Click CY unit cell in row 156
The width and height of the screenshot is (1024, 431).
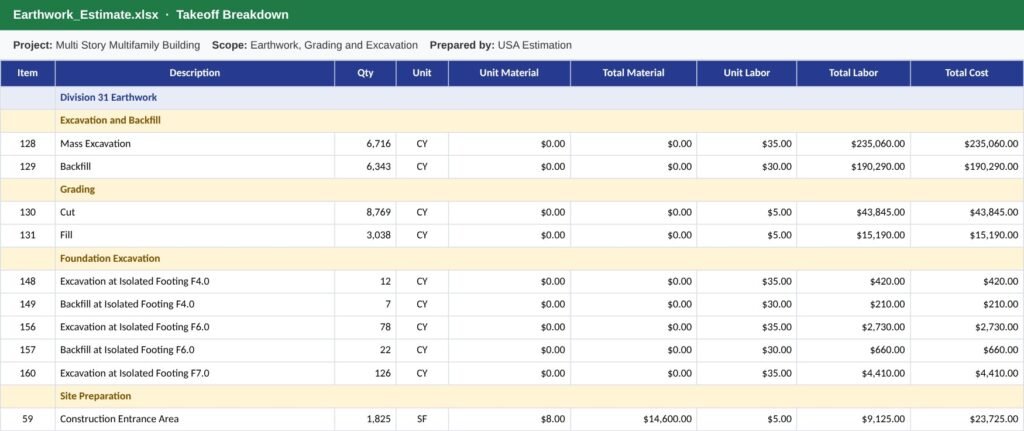[x=422, y=327]
